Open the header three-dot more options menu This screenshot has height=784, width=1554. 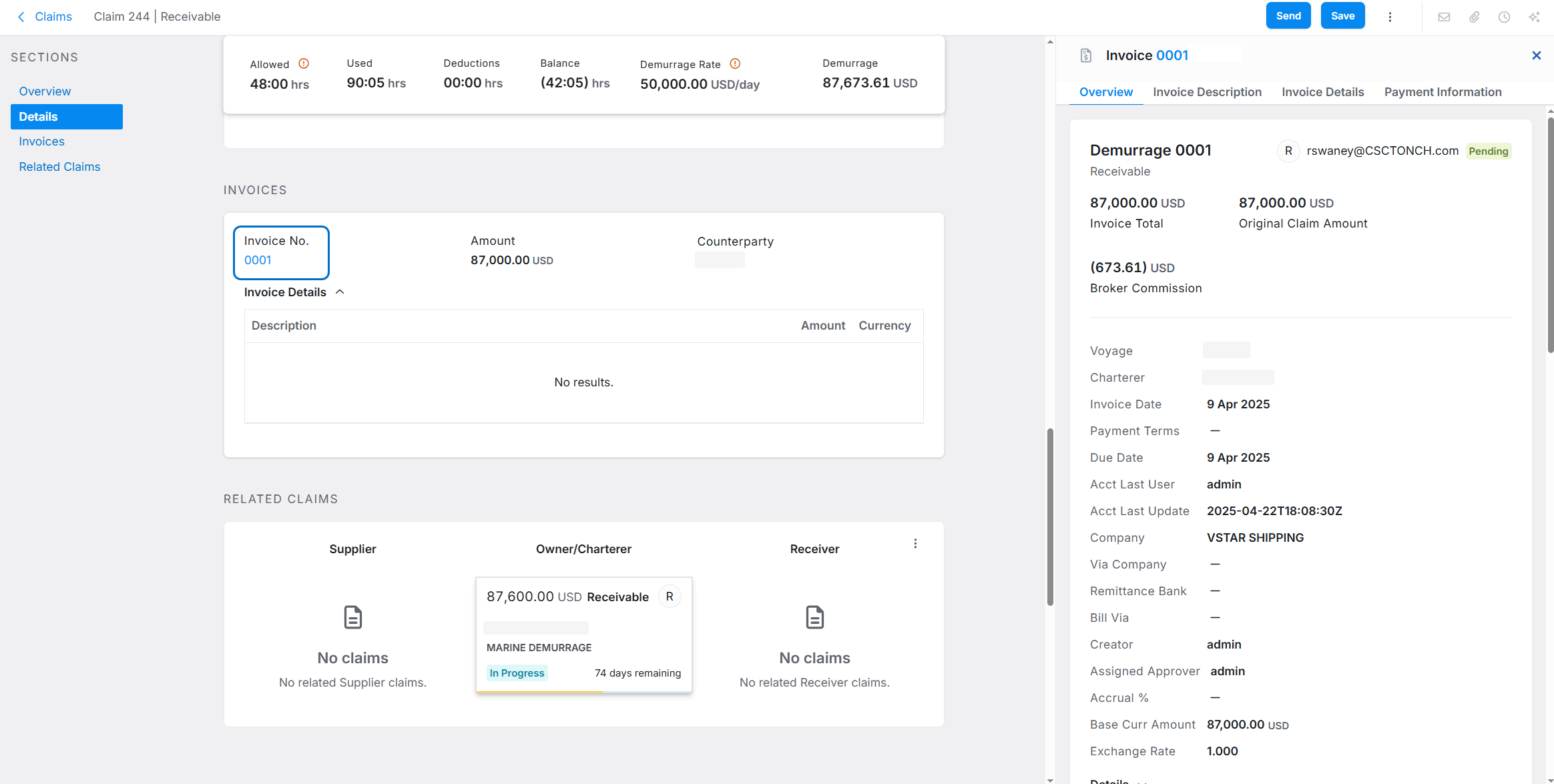coord(1390,17)
